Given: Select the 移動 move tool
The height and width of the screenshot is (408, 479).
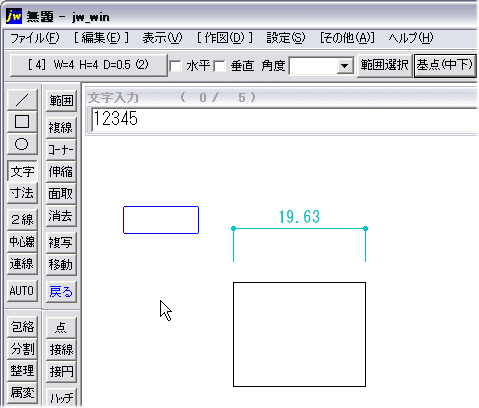Looking at the screenshot, I should [61, 265].
